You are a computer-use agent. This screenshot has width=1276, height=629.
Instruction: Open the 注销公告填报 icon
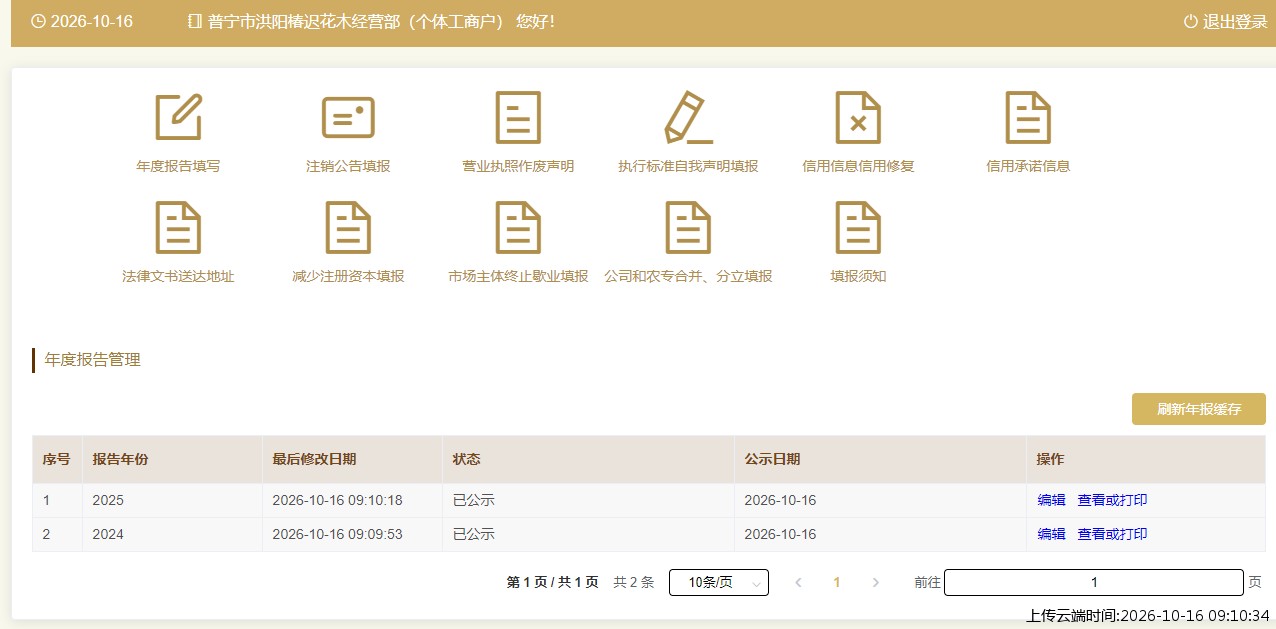tap(348, 117)
